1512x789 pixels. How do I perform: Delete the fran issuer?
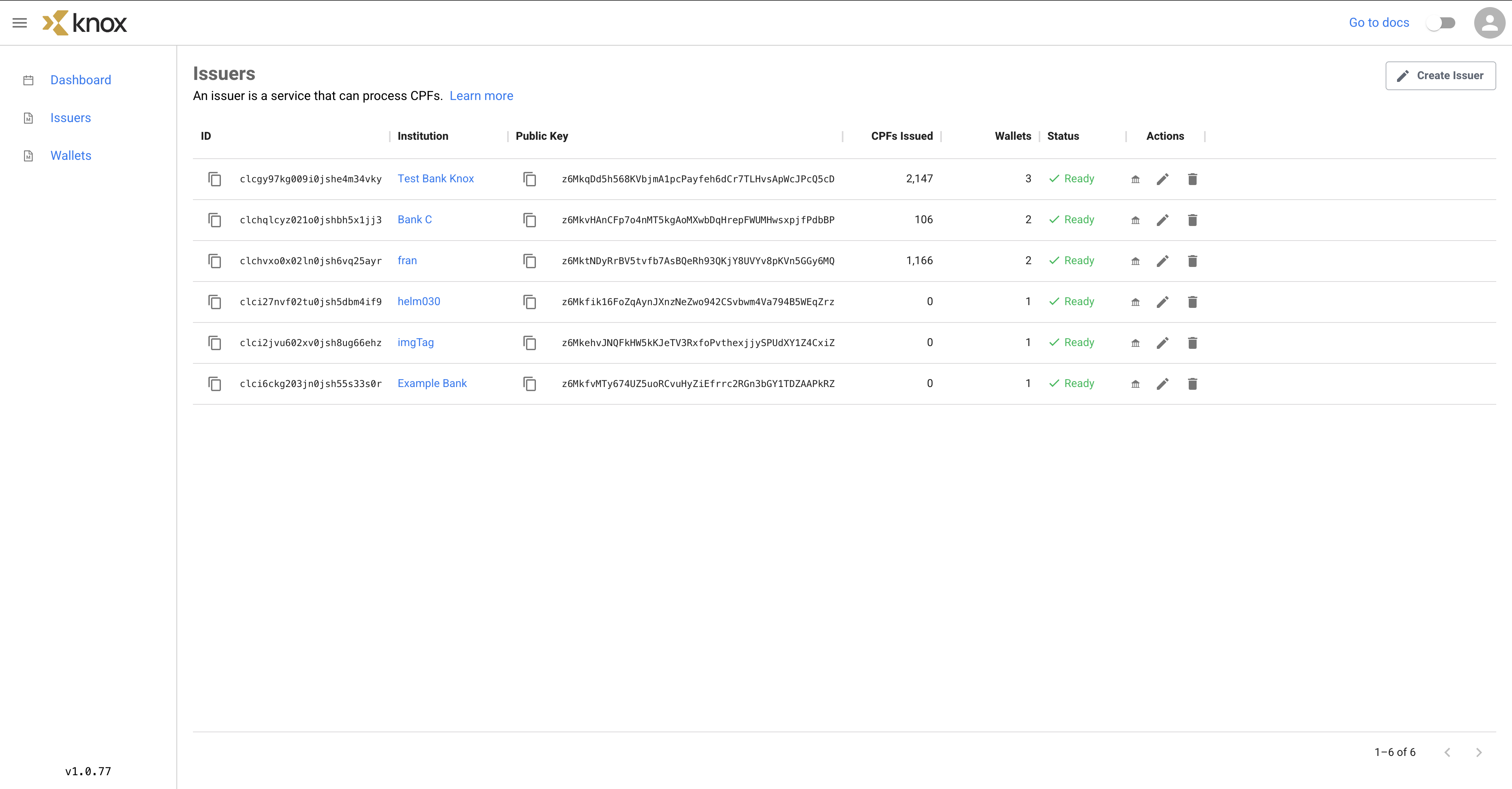(1192, 261)
